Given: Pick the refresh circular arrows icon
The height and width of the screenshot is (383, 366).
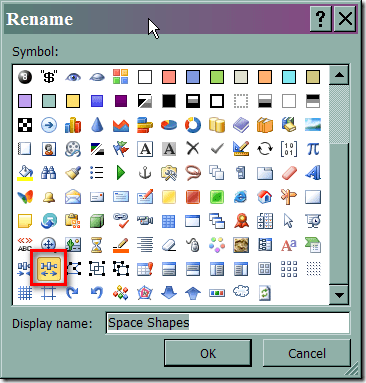Looking at the screenshot, I should (x=265, y=149).
